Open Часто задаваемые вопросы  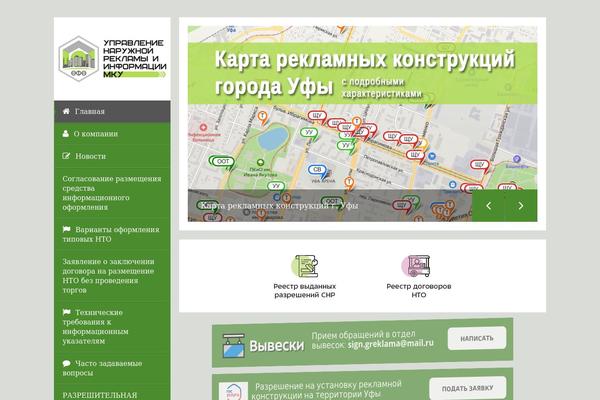tap(112, 368)
